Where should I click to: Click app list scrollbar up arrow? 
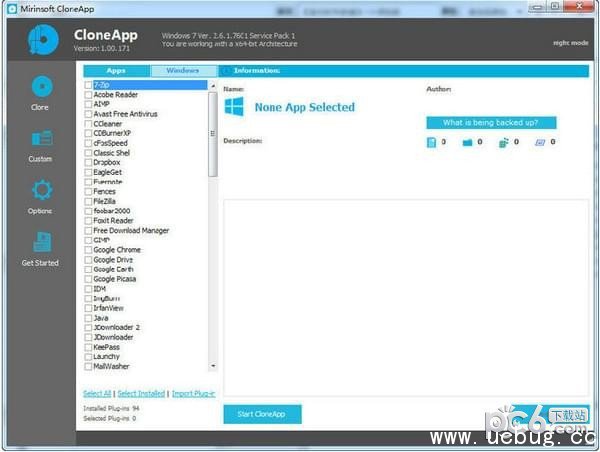click(213, 85)
